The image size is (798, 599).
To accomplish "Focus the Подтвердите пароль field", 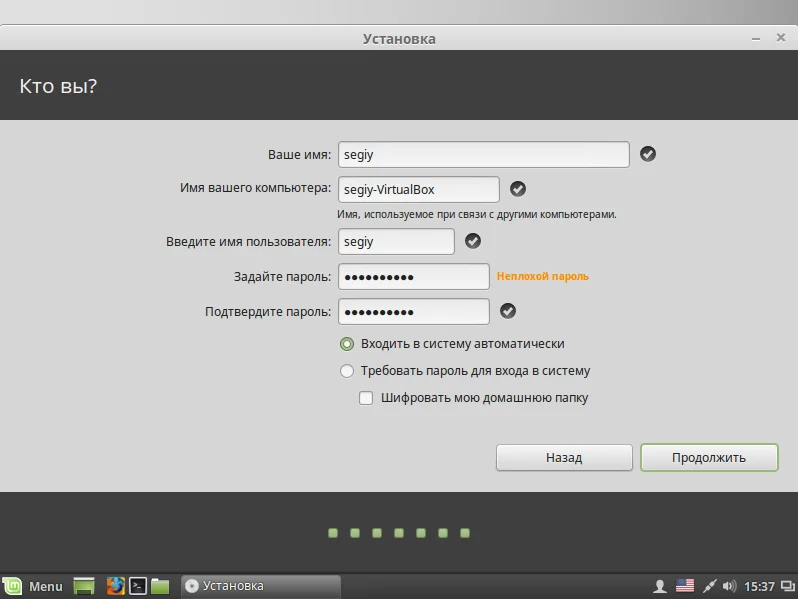I will click(x=414, y=311).
